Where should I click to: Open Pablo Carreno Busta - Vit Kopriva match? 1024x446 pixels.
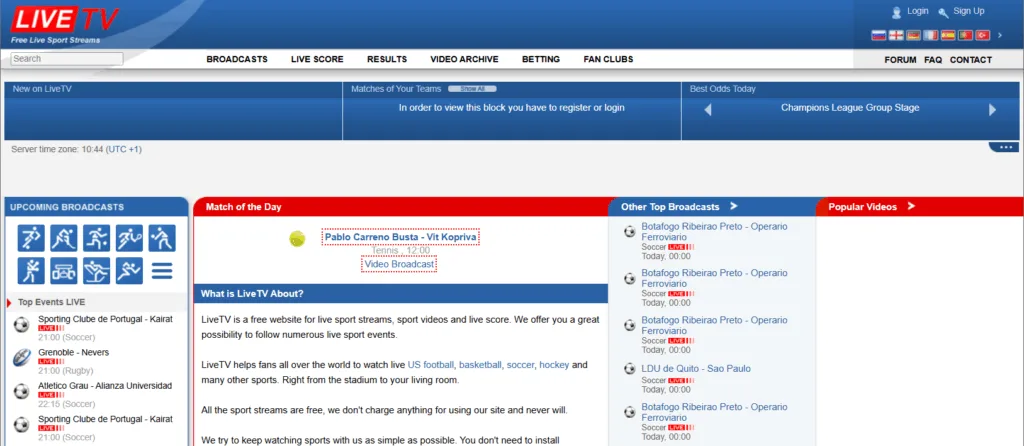click(x=400, y=237)
